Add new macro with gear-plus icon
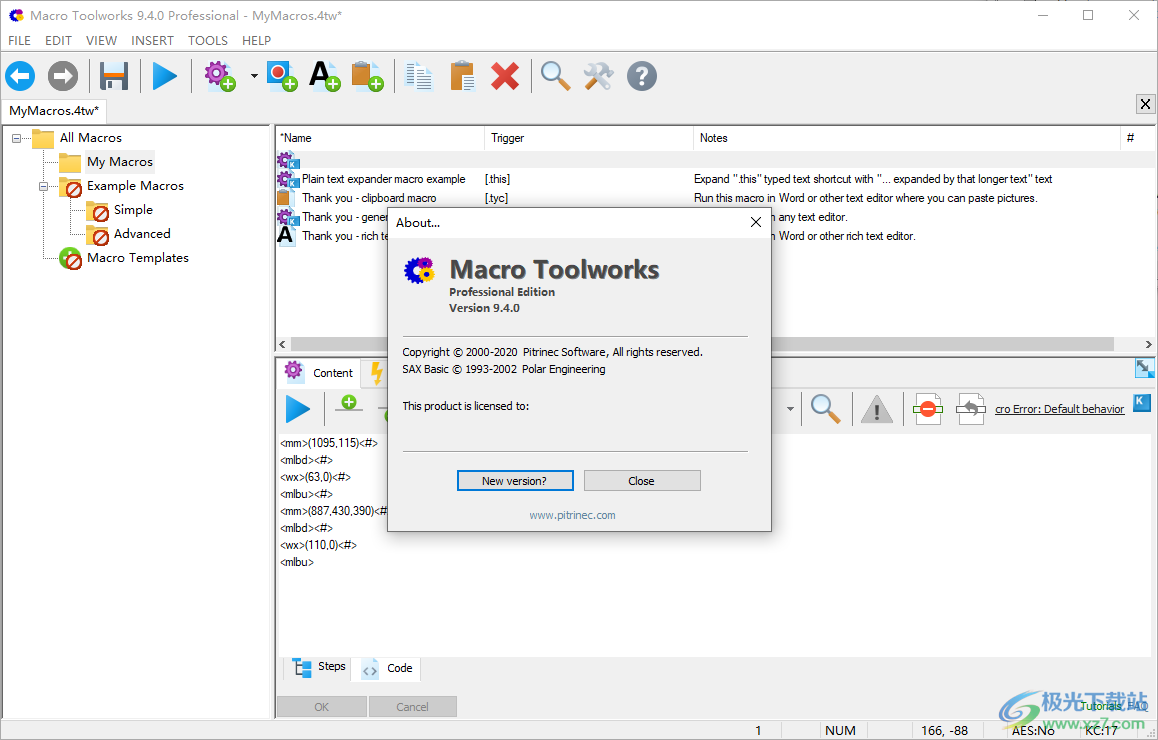The height and width of the screenshot is (740, 1158). tap(219, 76)
